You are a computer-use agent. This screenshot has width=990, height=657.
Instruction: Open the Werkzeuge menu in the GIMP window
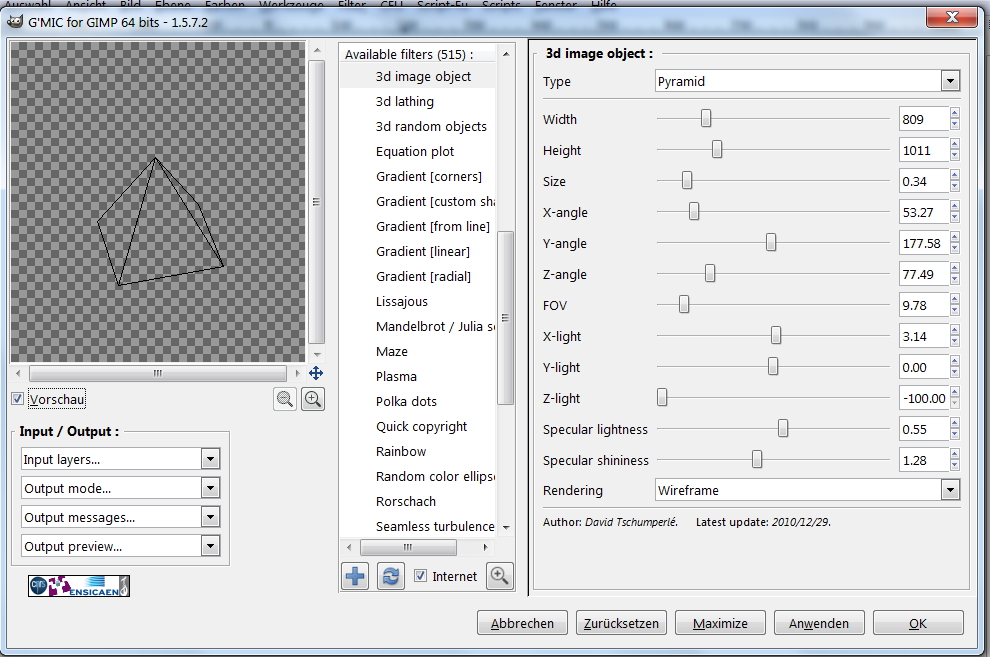[x=291, y=4]
